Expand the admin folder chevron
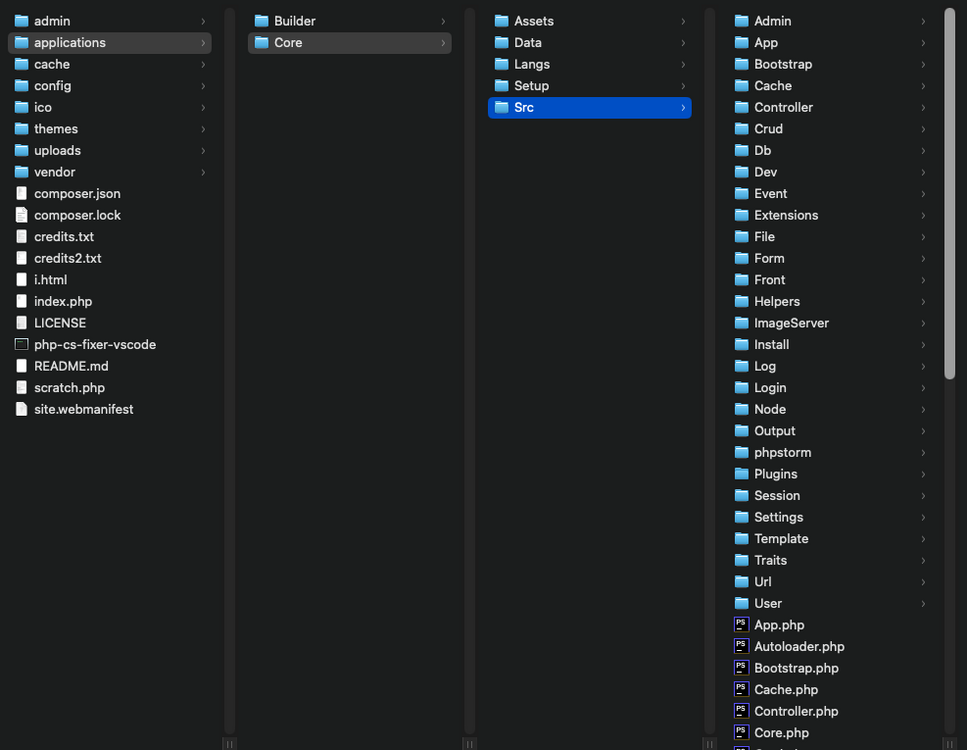The width and height of the screenshot is (967, 750). coord(202,20)
